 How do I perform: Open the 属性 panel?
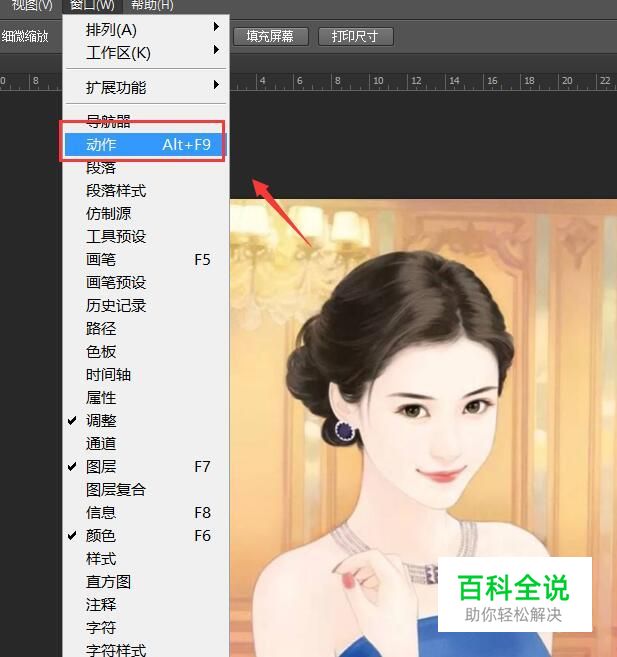click(146, 398)
